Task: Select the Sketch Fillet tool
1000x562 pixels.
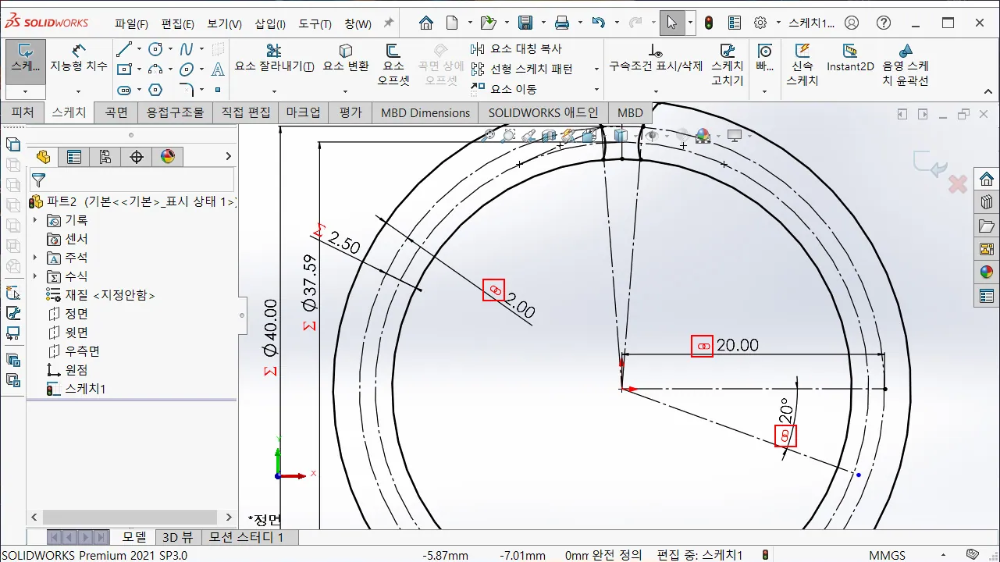Action: (186, 89)
